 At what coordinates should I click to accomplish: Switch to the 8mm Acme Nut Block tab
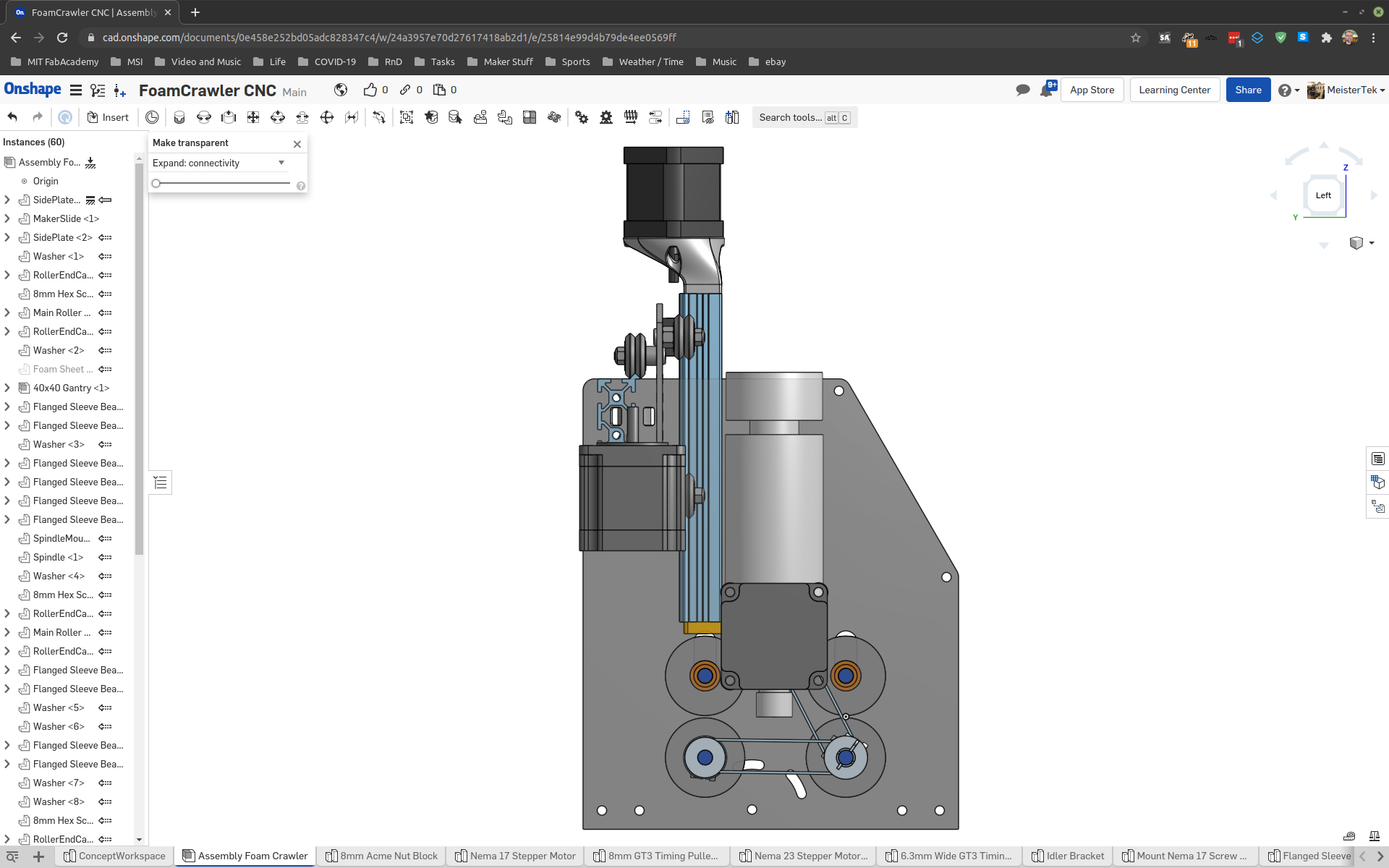point(382,856)
